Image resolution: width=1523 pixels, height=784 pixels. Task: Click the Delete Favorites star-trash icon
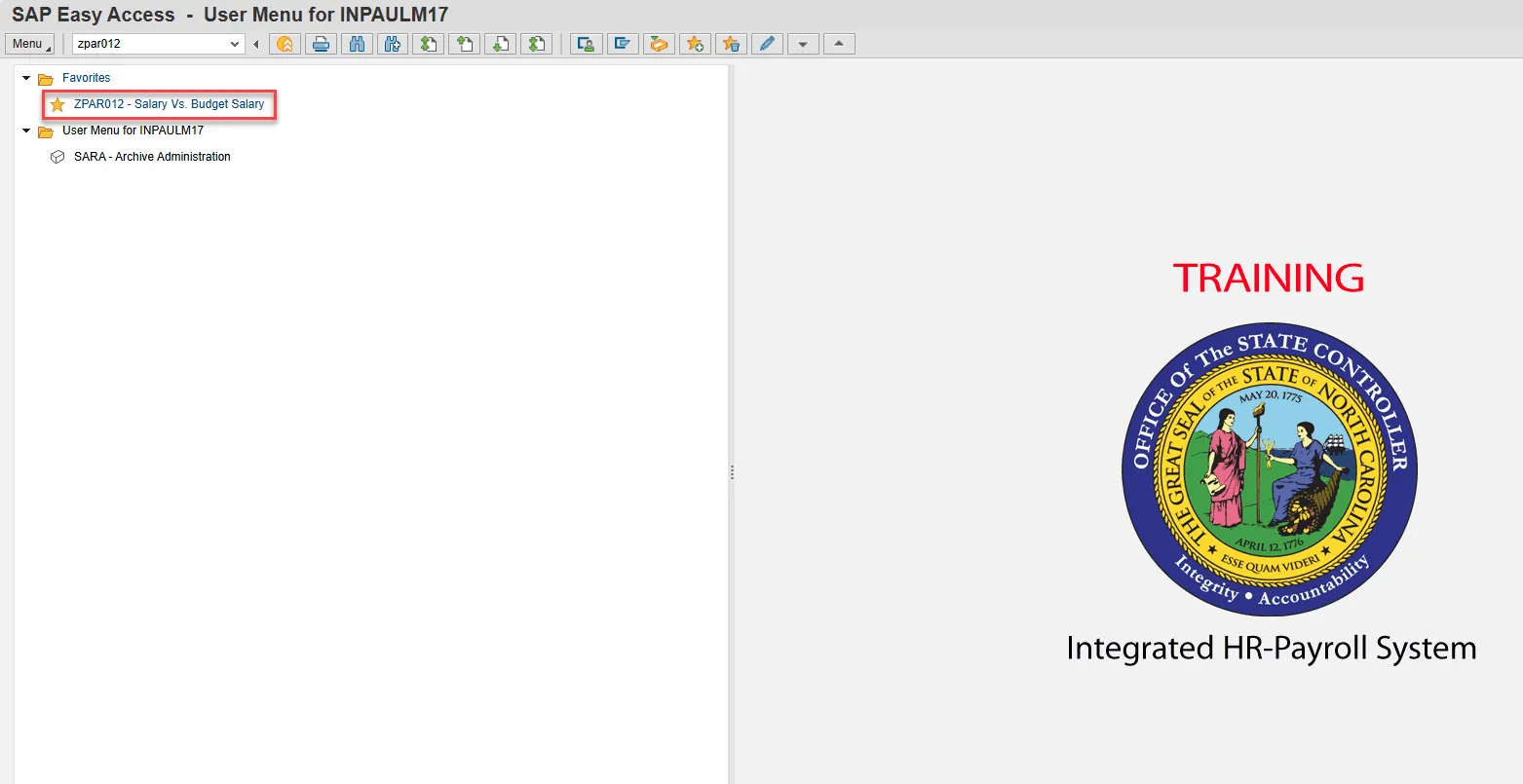point(731,44)
